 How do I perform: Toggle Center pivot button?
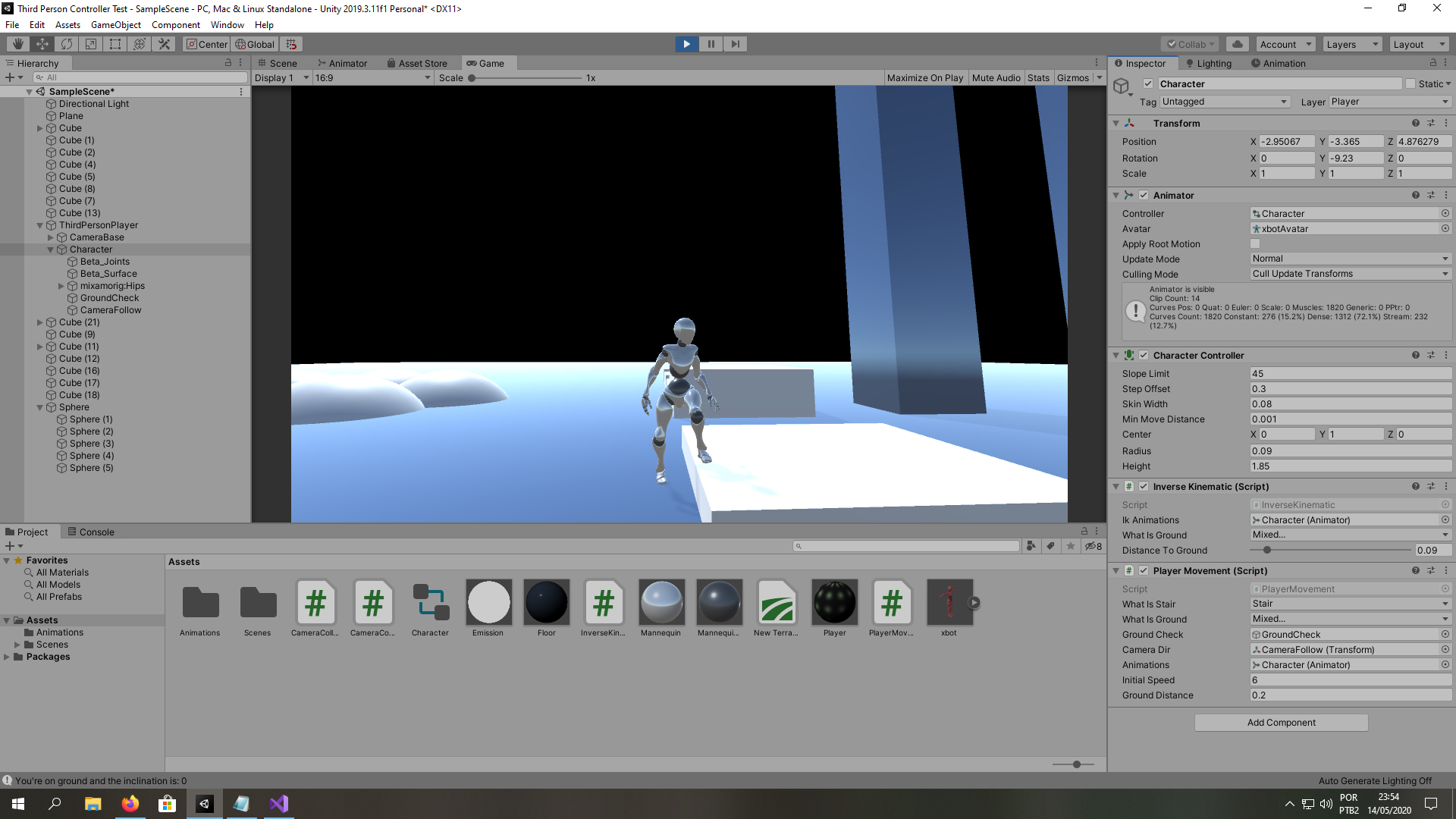click(206, 44)
